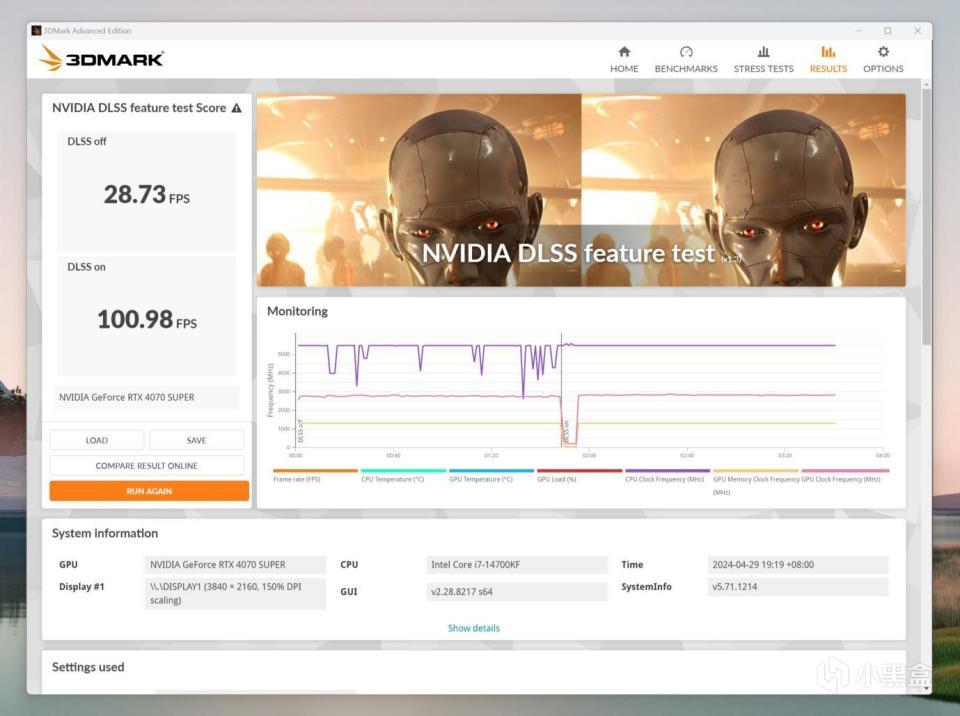Toggle the Frame rate (FPS) legend
The height and width of the screenshot is (716, 960).
coord(315,476)
